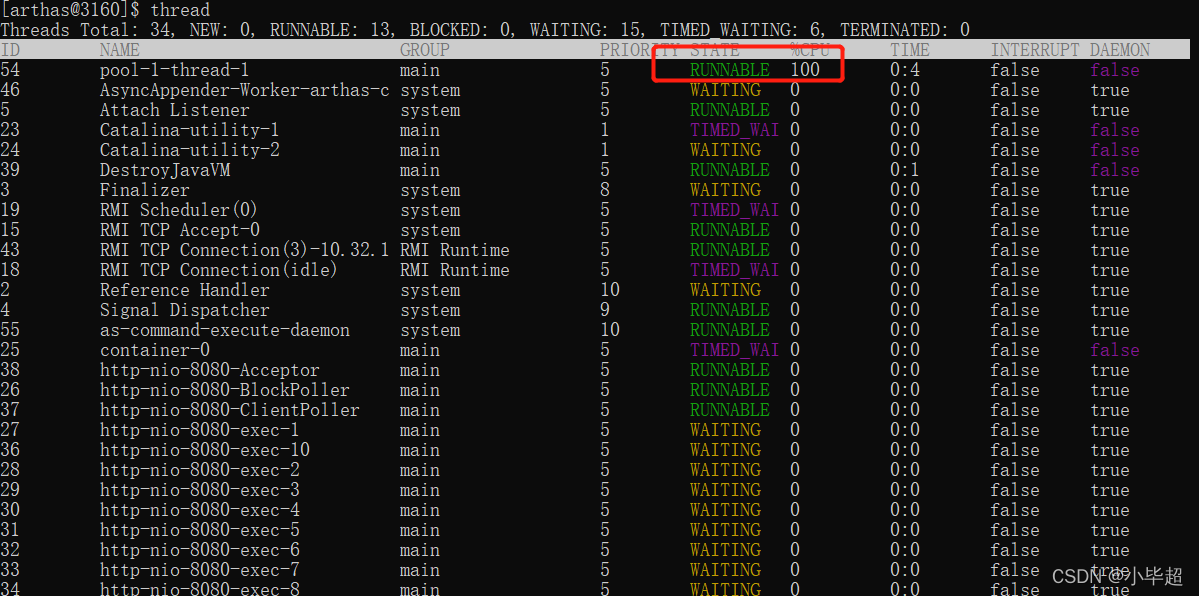Click purple false daemon value of pool-1-thread-1
1199x596 pixels.
point(1114,70)
